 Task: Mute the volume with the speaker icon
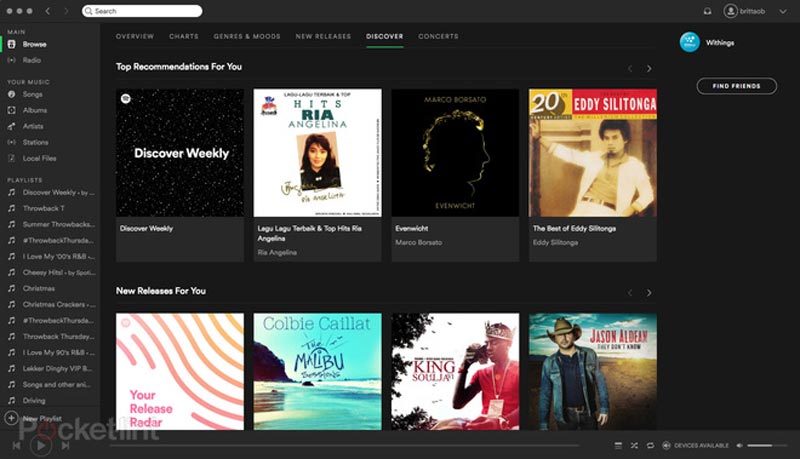(x=740, y=445)
